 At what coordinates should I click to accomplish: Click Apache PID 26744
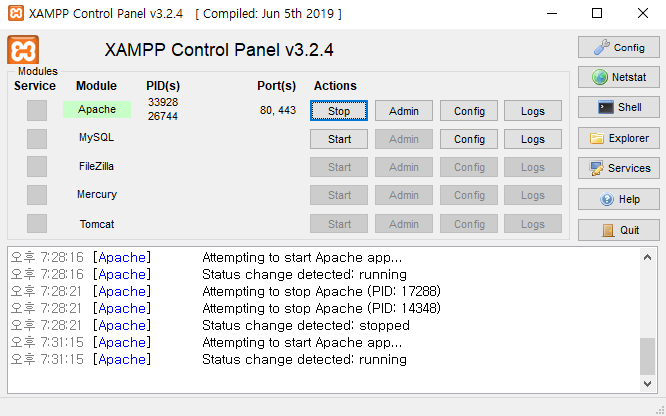(x=163, y=116)
